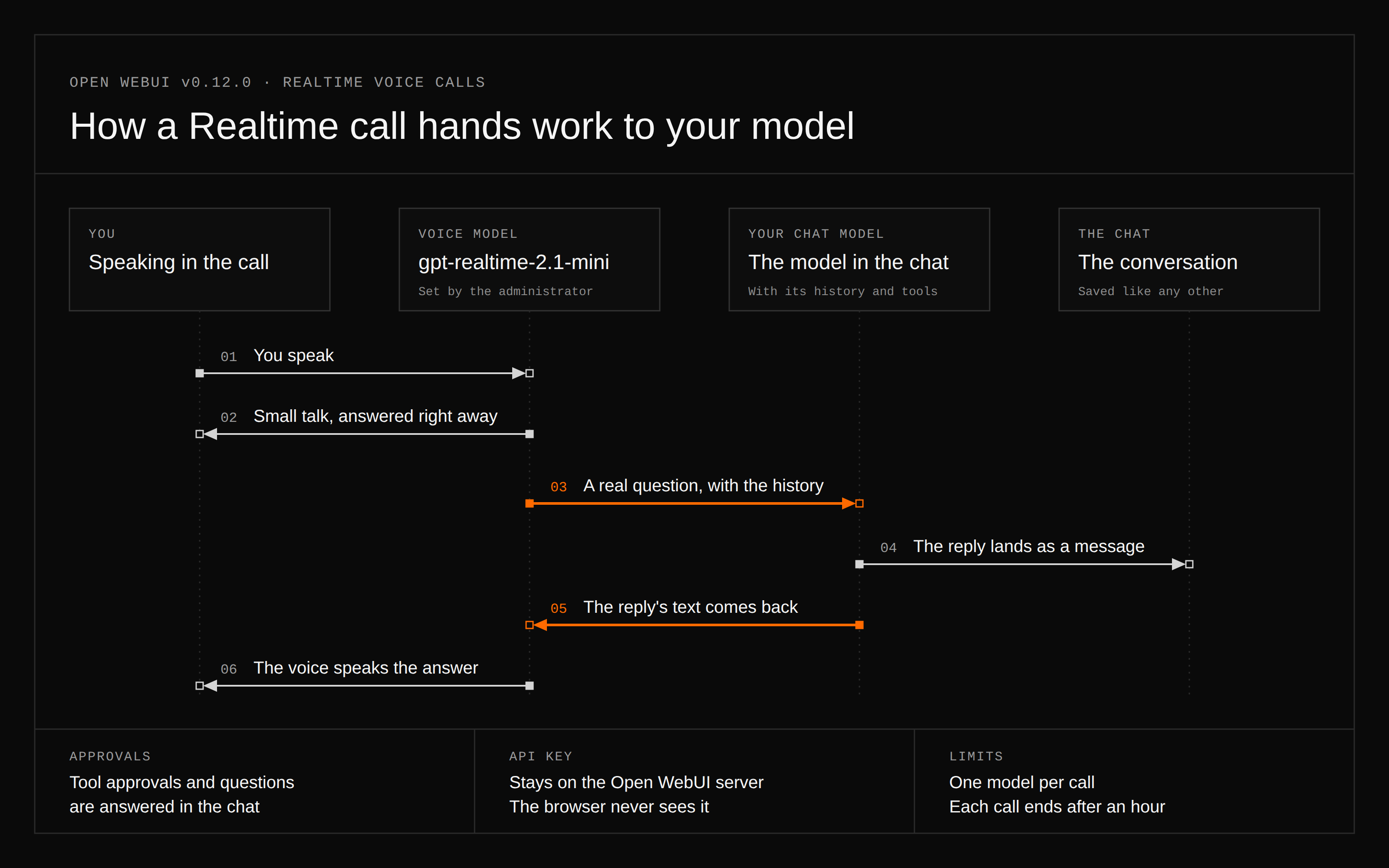Viewport: 1389px width, 868px height.
Task: Click the 'gpt-realtime-2.1-mini' model name
Action: click(513, 262)
